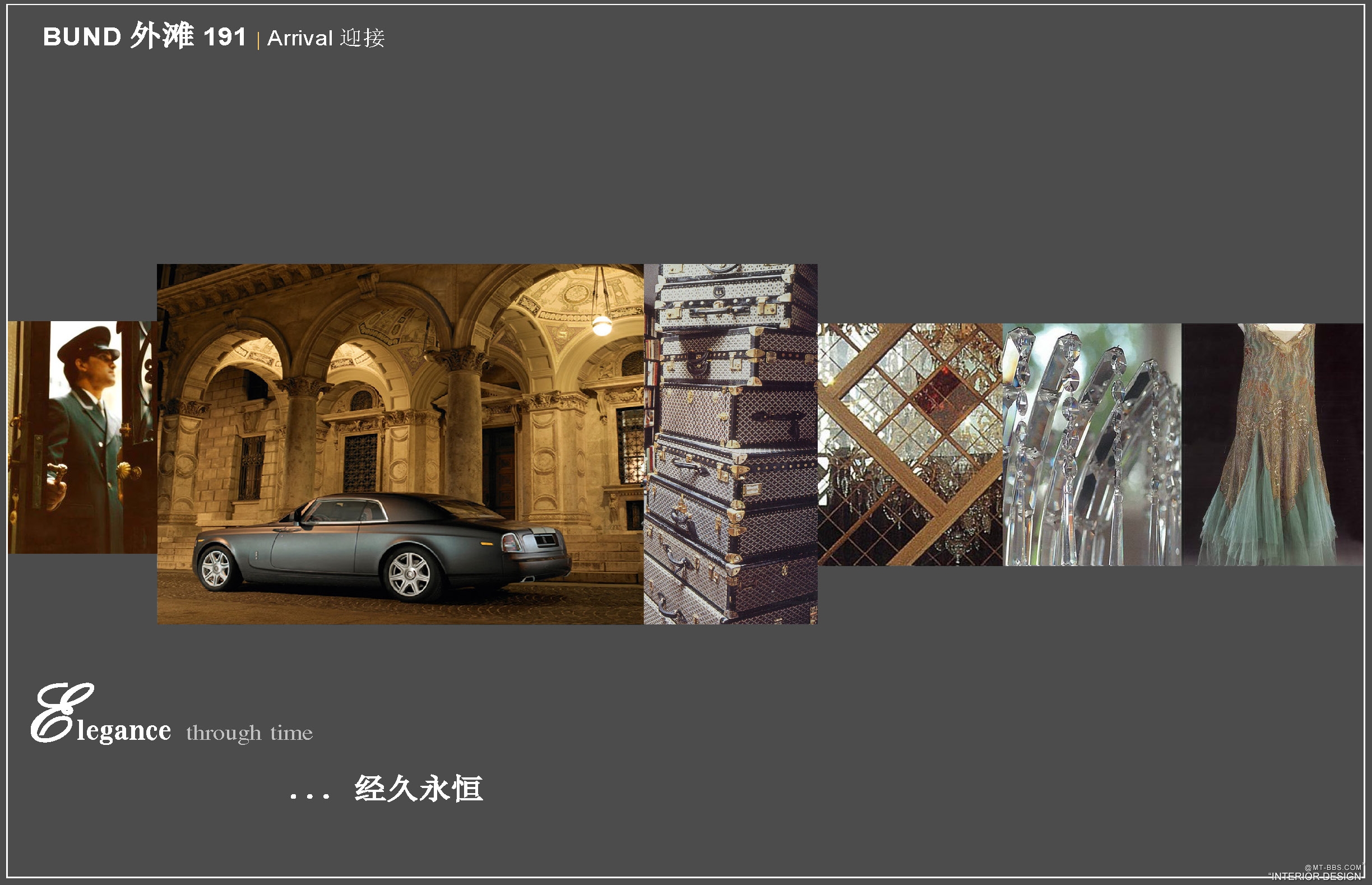Click the INTERIOR DESIGN footer label

point(1316,877)
